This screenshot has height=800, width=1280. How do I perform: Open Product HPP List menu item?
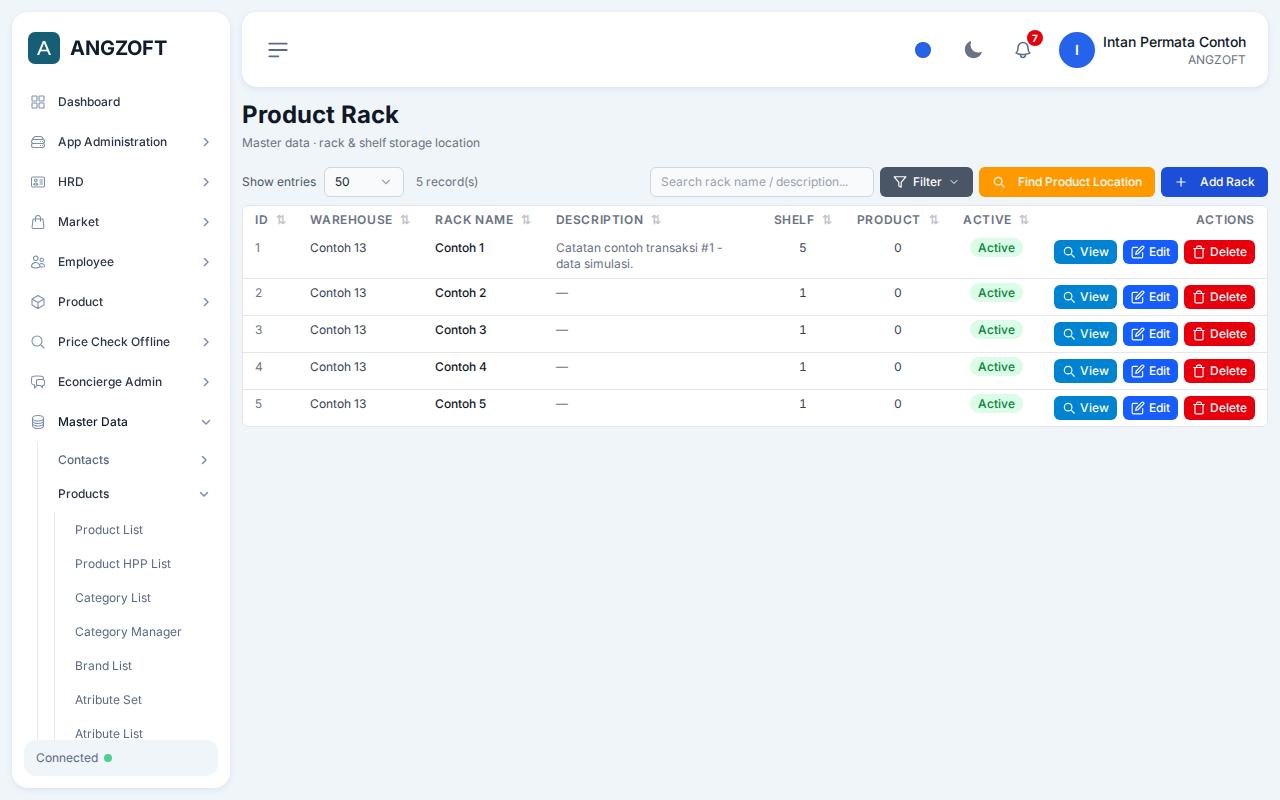click(123, 564)
